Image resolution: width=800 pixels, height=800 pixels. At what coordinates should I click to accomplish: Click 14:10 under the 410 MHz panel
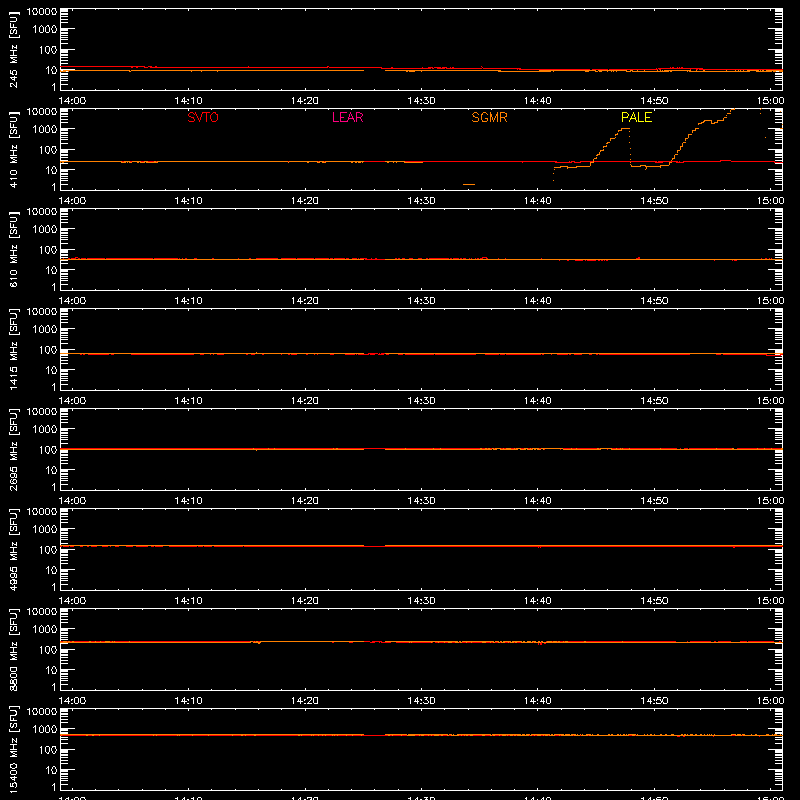tap(188, 201)
